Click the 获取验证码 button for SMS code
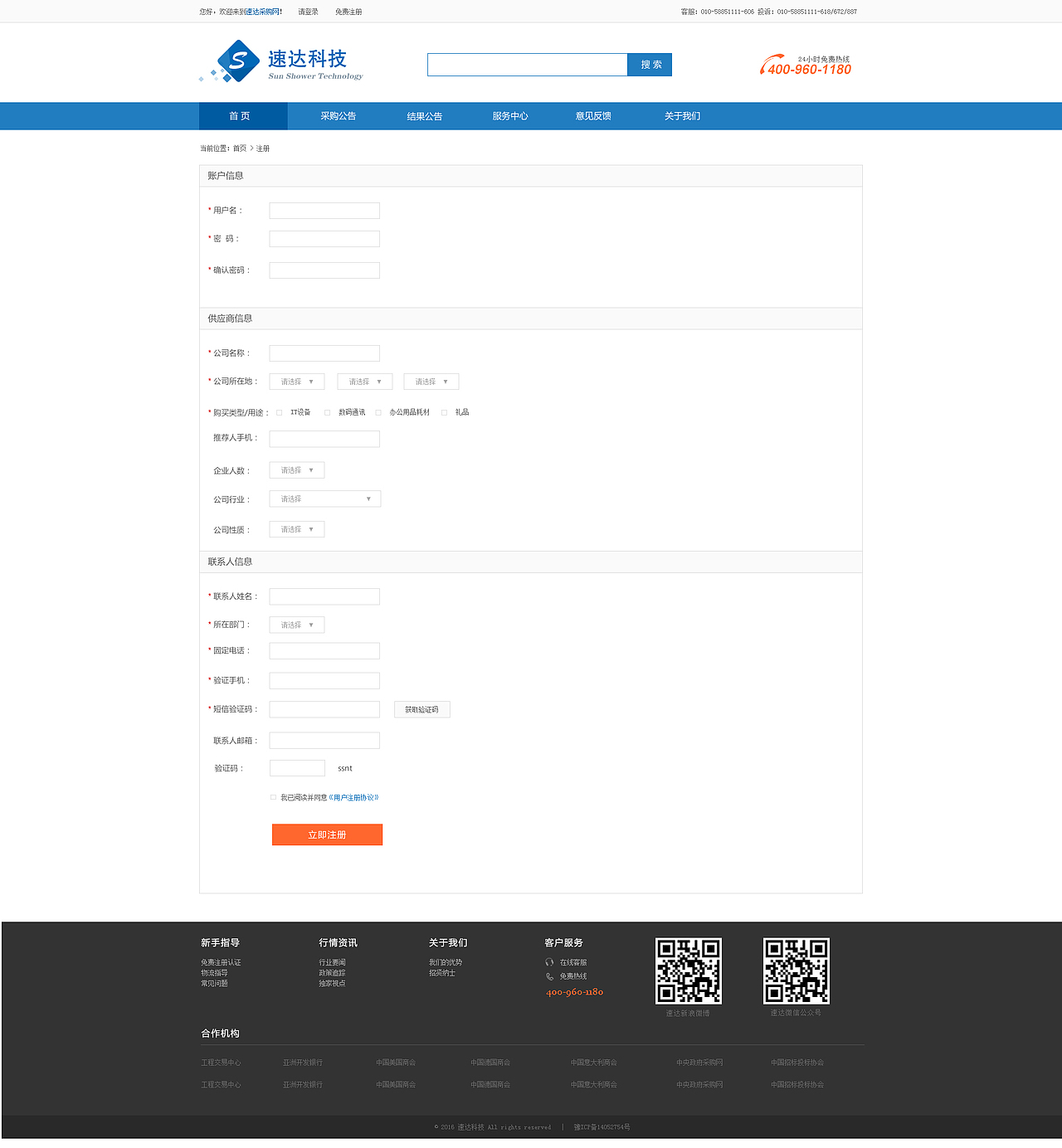This screenshot has height=1148, width=1062. point(421,709)
